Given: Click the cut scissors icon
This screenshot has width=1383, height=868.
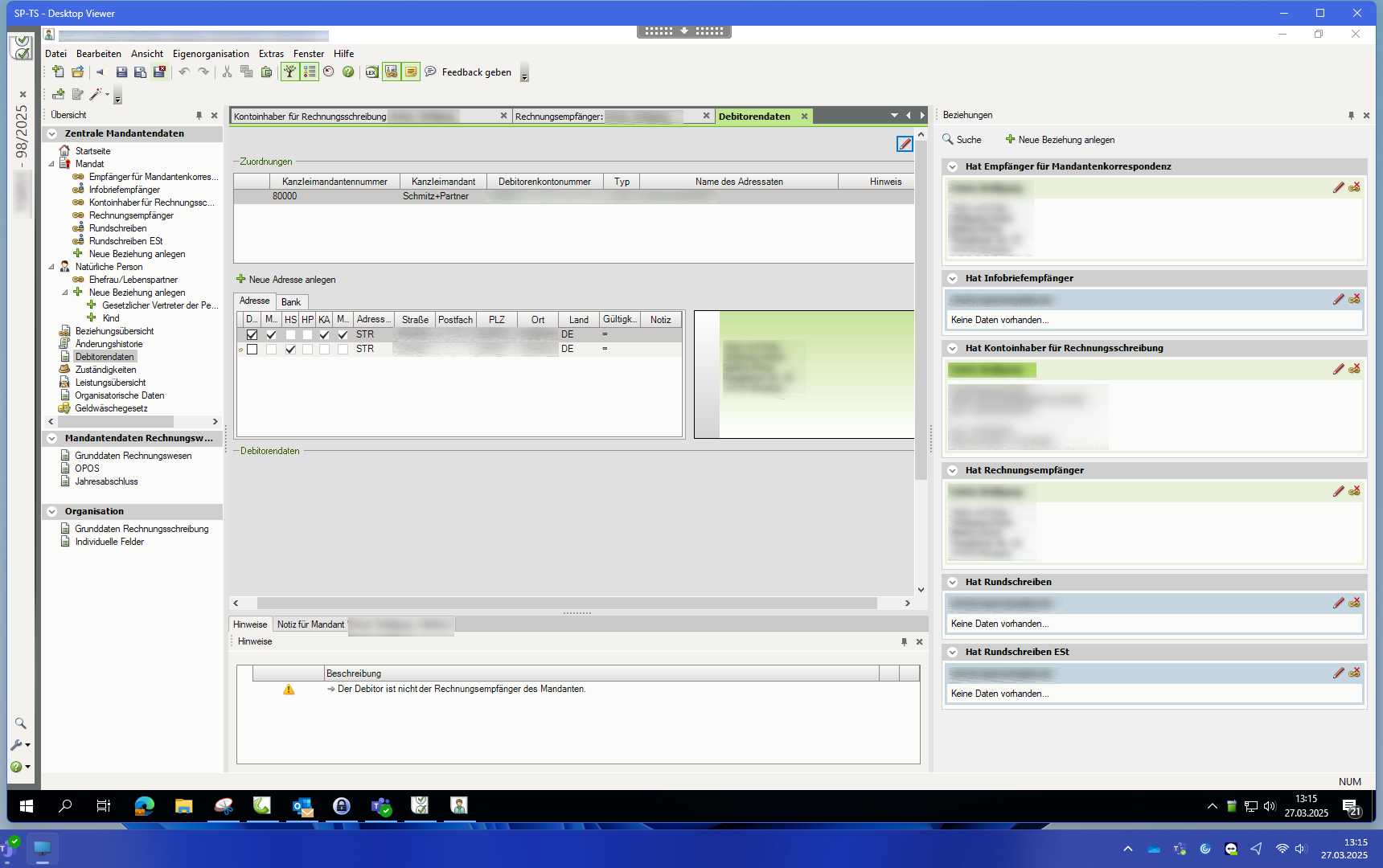Looking at the screenshot, I should pyautogui.click(x=227, y=72).
